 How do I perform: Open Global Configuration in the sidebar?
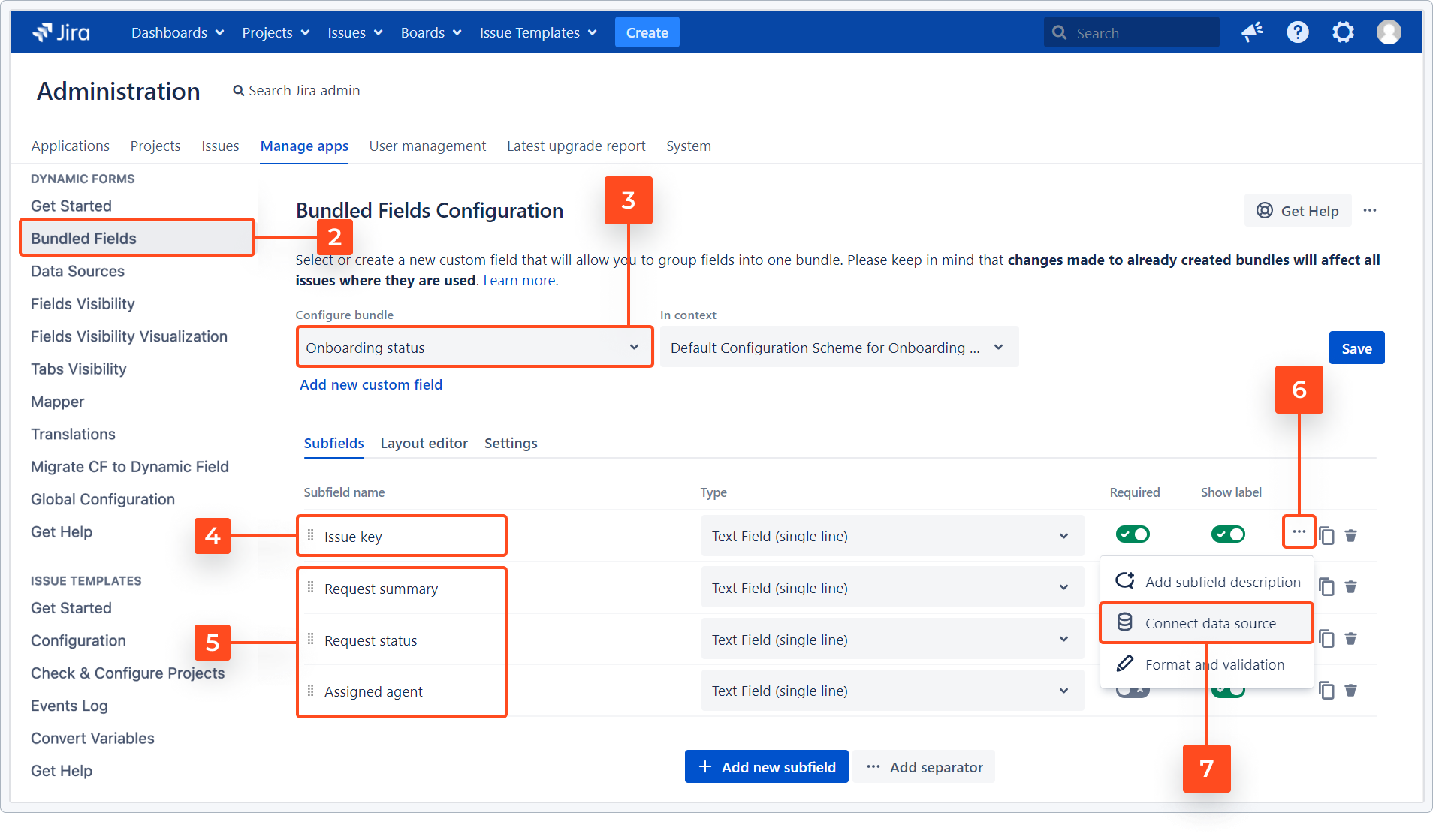point(102,499)
